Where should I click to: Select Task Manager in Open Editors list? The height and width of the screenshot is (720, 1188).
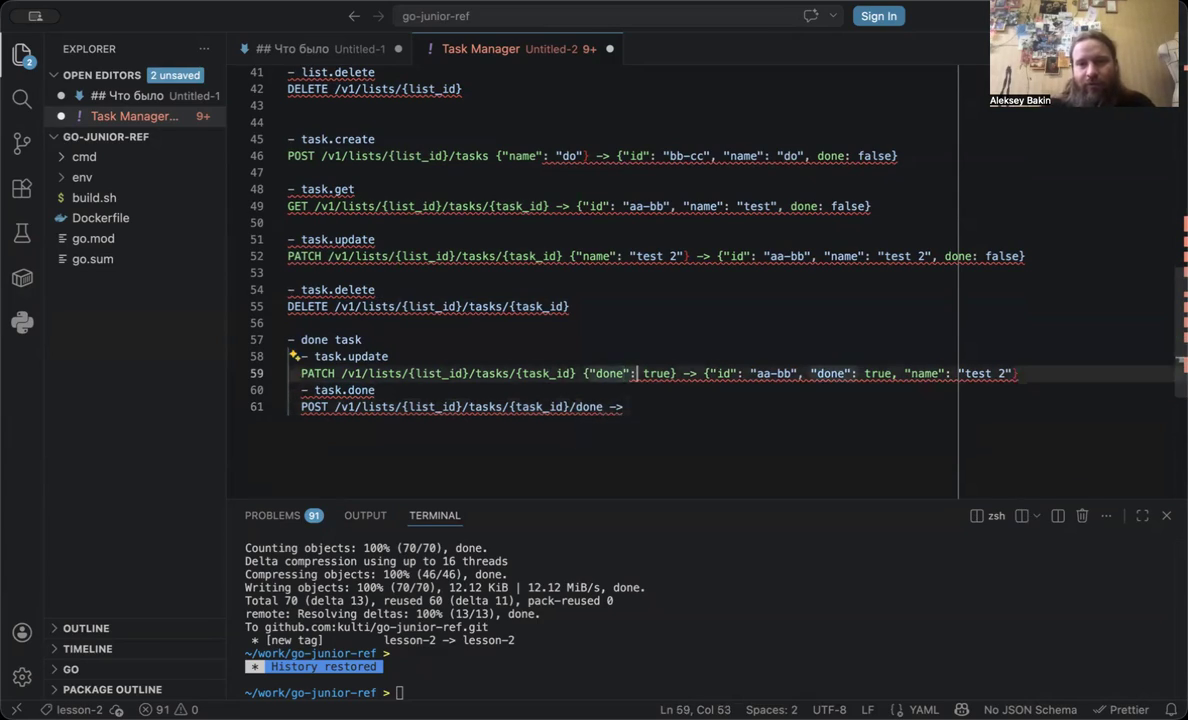pyautogui.click(x=135, y=116)
